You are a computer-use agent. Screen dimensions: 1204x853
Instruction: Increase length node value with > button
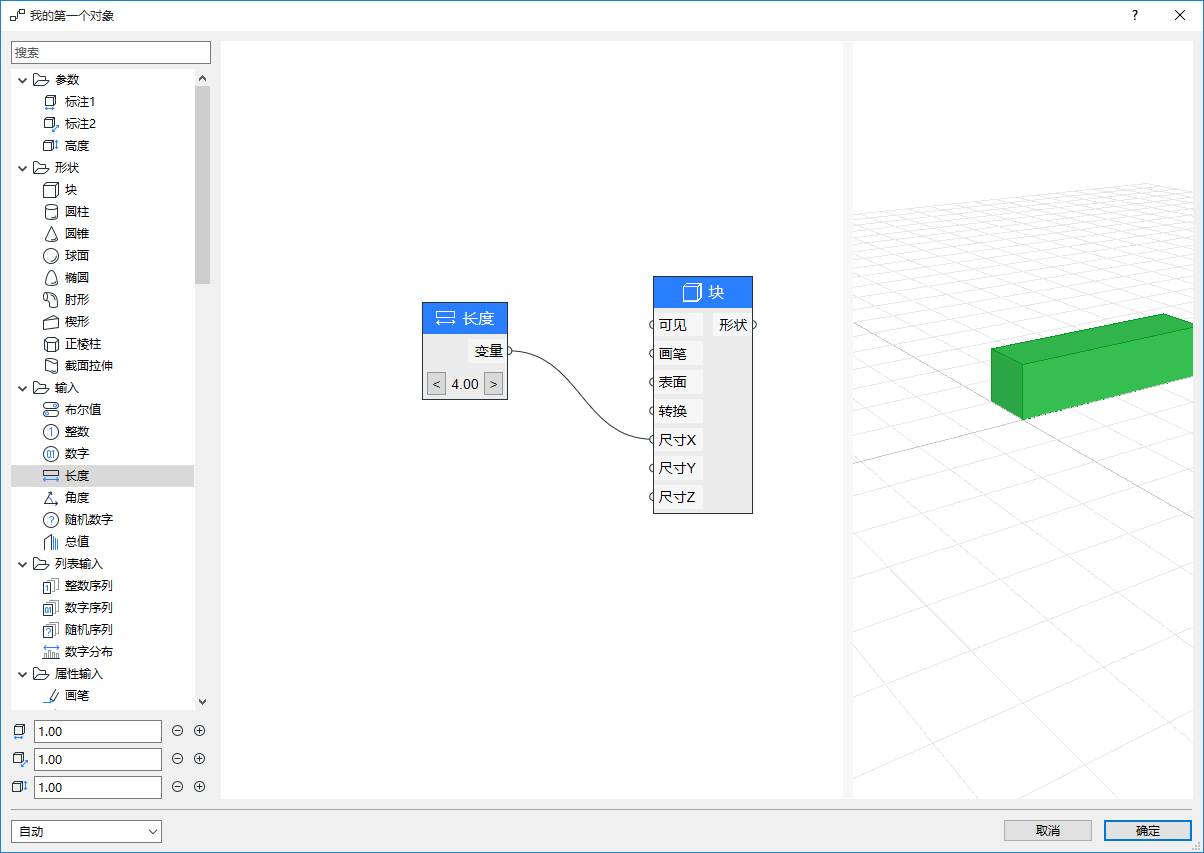[493, 384]
